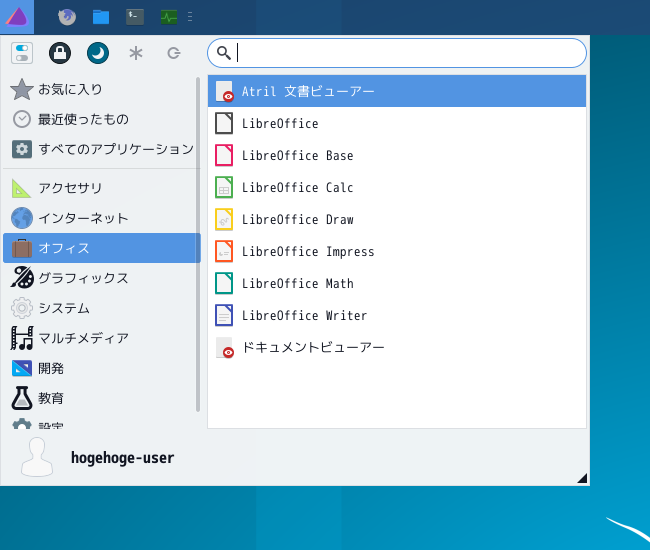Click the グラフィックス palette icon

coord(22,278)
